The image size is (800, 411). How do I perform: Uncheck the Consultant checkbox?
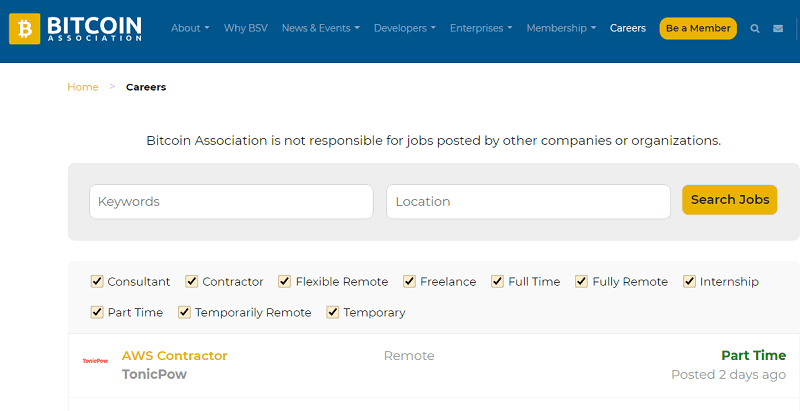97,282
